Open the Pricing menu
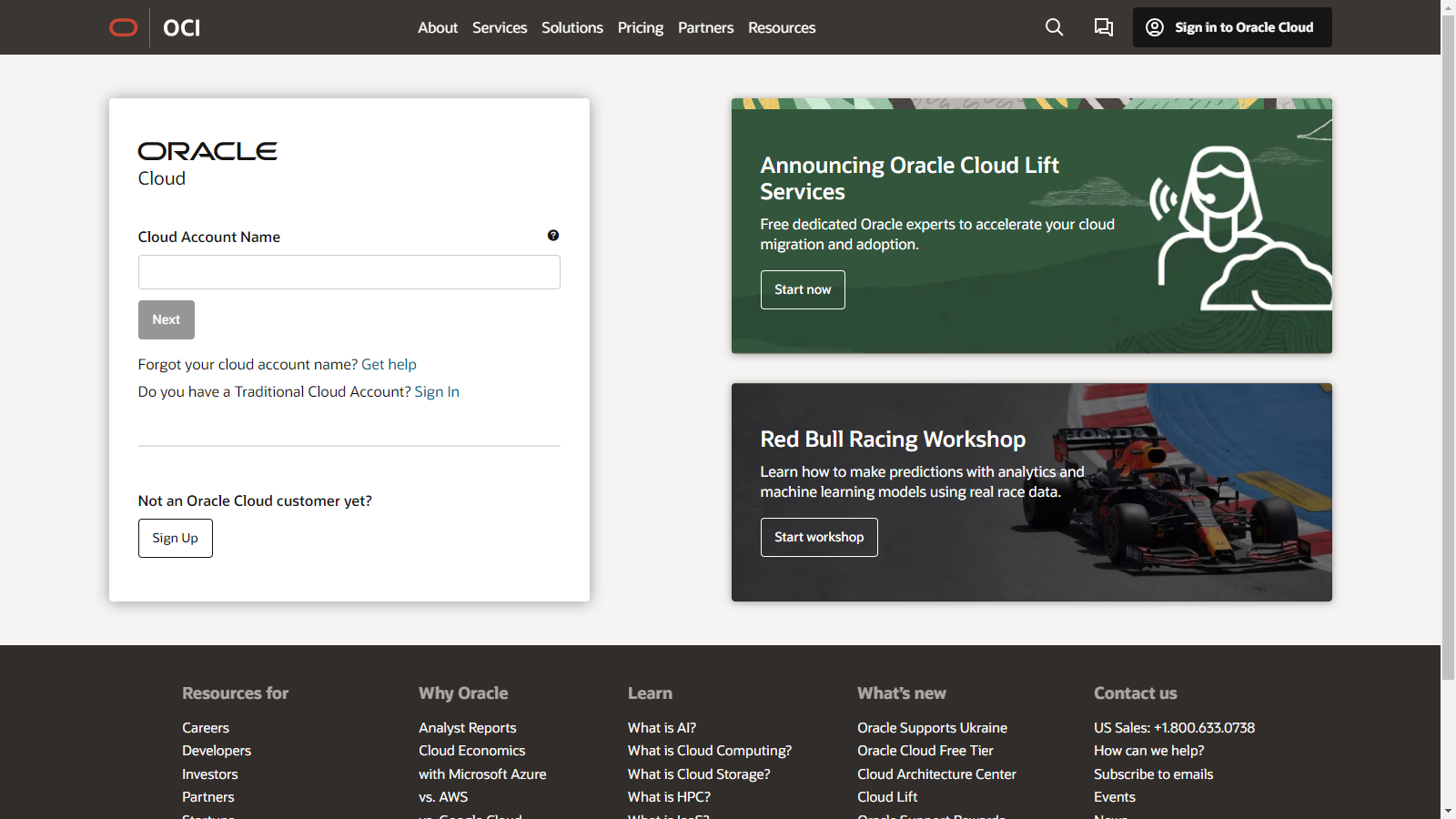Screen dimensions: 1456x819 pyautogui.click(x=641, y=27)
